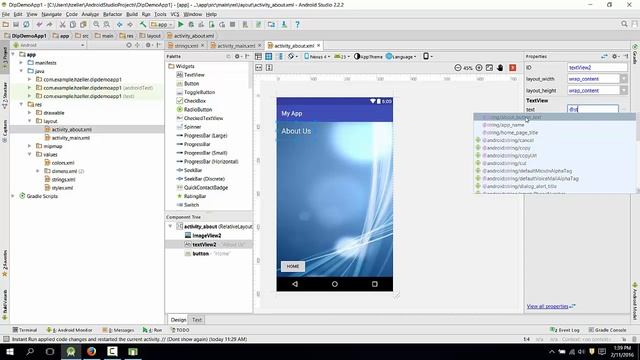The image size is (640, 360).
Task: Click the Make Project hammer icon
Action: click(x=143, y=24)
